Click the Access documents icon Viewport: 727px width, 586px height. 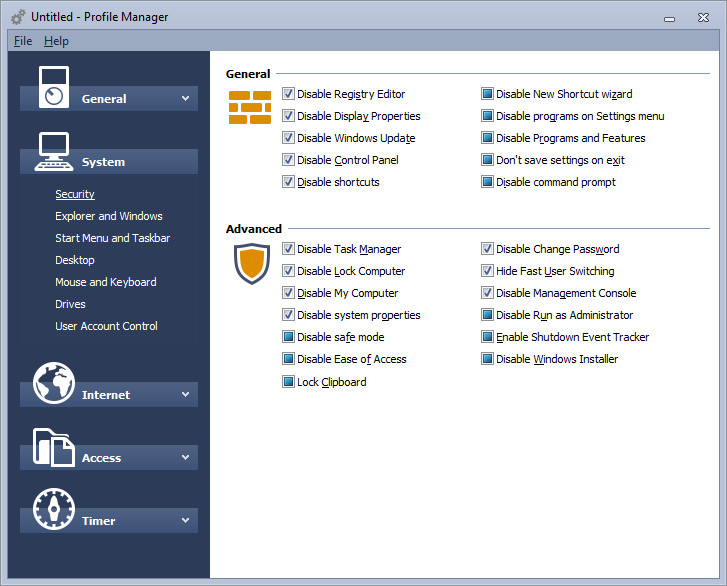pos(54,447)
